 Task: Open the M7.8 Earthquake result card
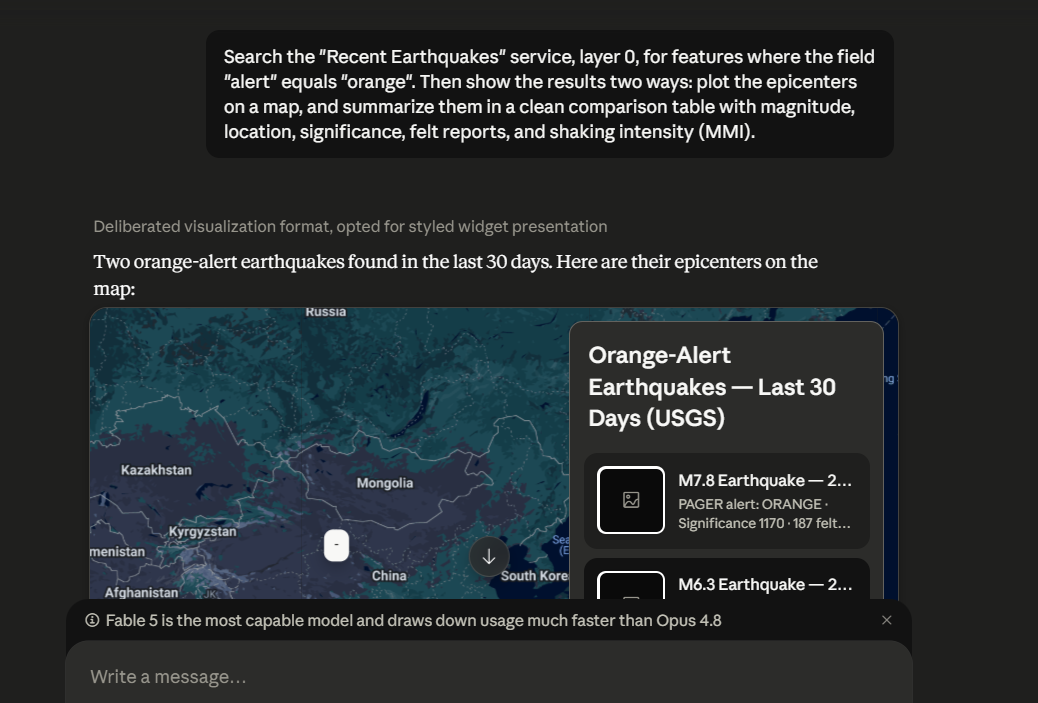pyautogui.click(x=727, y=501)
